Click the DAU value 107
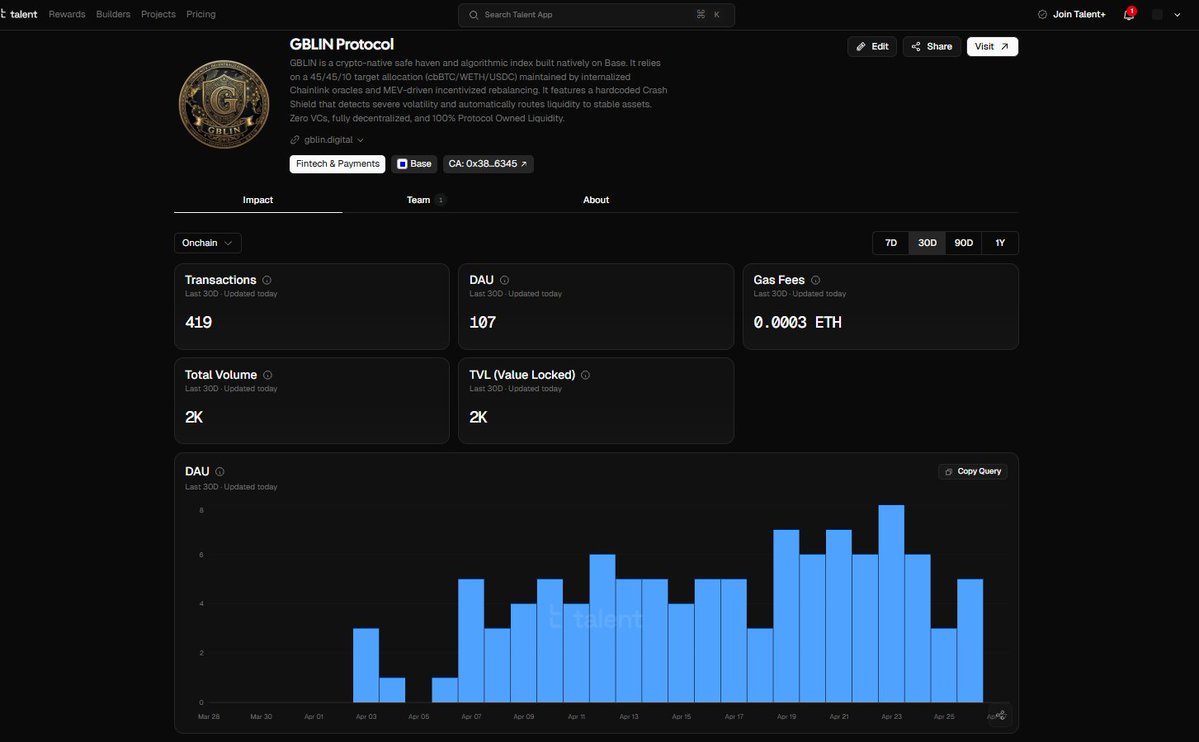The height and width of the screenshot is (742, 1199). coord(483,323)
